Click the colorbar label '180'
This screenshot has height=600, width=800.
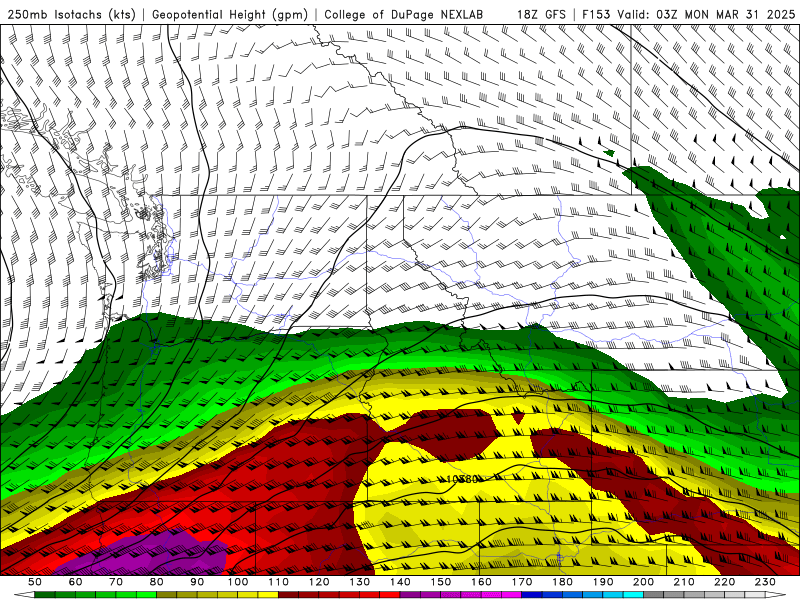563,582
